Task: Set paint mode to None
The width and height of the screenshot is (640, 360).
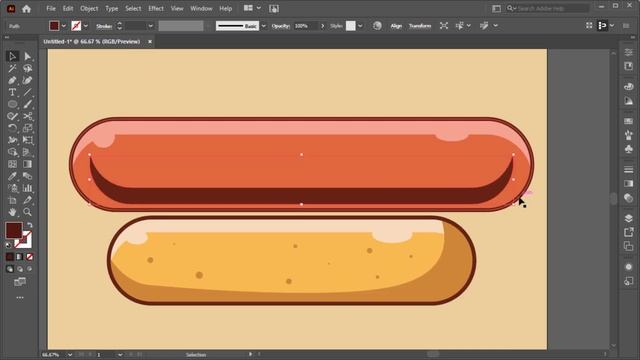Action: (29, 257)
